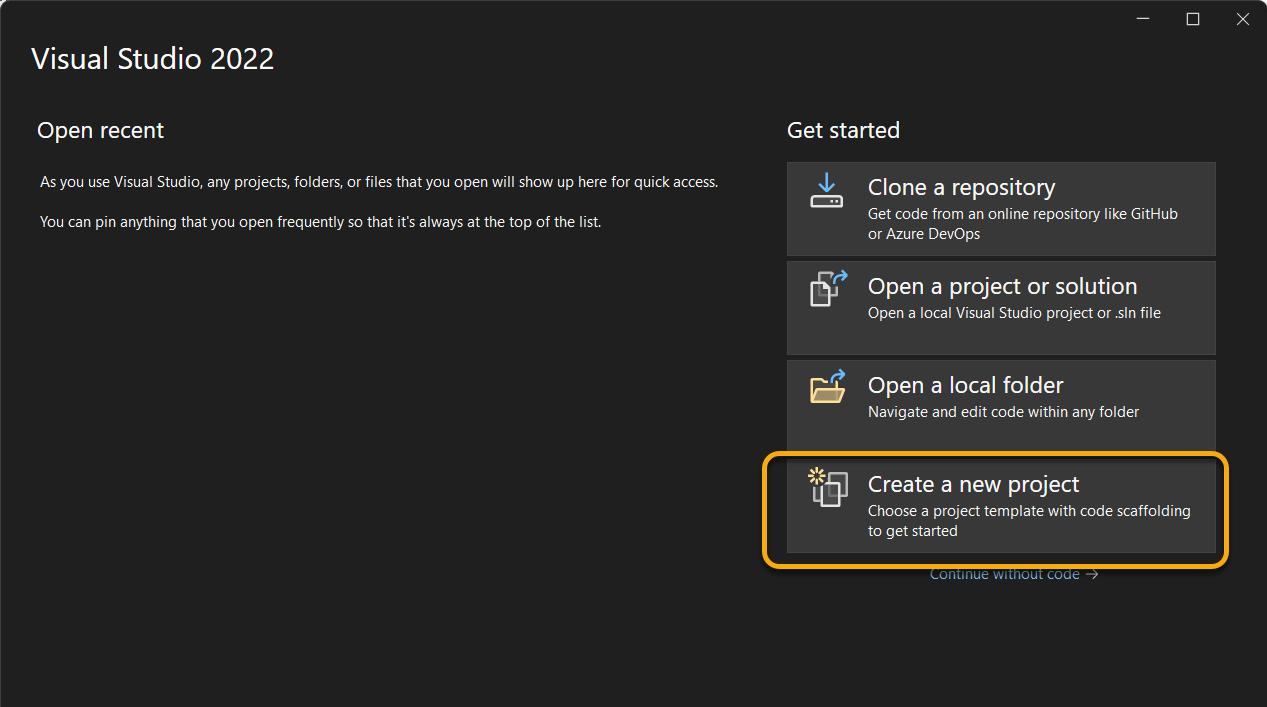Choose Open a local folder
Screen dimensions: 1267x707
coord(1001,407)
